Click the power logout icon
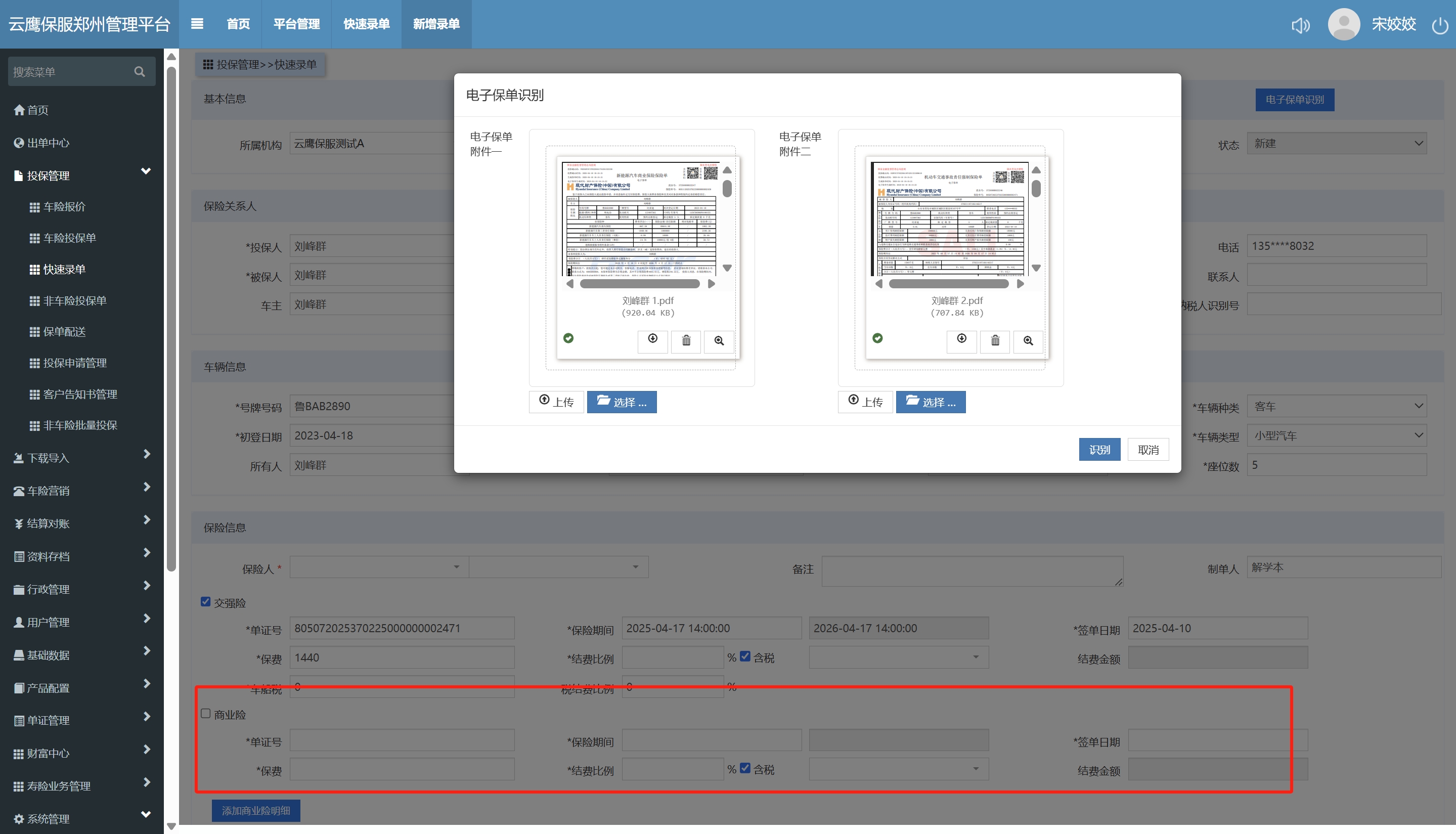The image size is (1456, 834). [x=1439, y=25]
